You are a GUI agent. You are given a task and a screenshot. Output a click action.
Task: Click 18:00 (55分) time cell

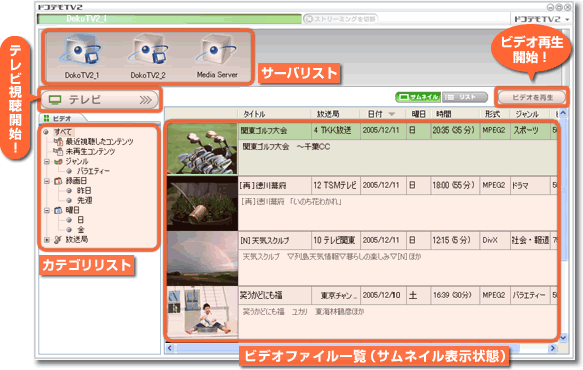[x=455, y=185]
